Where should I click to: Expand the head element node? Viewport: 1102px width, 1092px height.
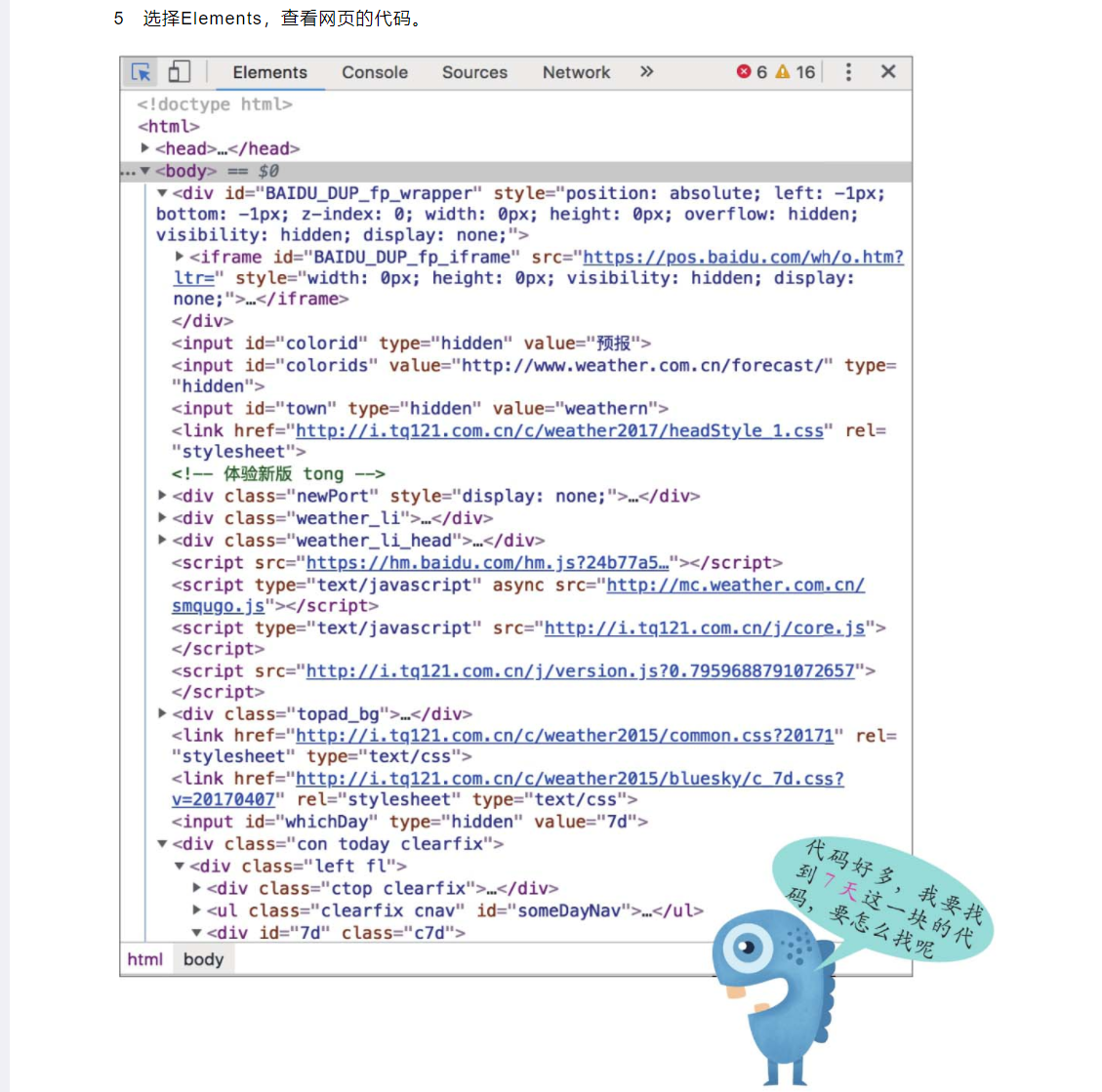point(144,147)
